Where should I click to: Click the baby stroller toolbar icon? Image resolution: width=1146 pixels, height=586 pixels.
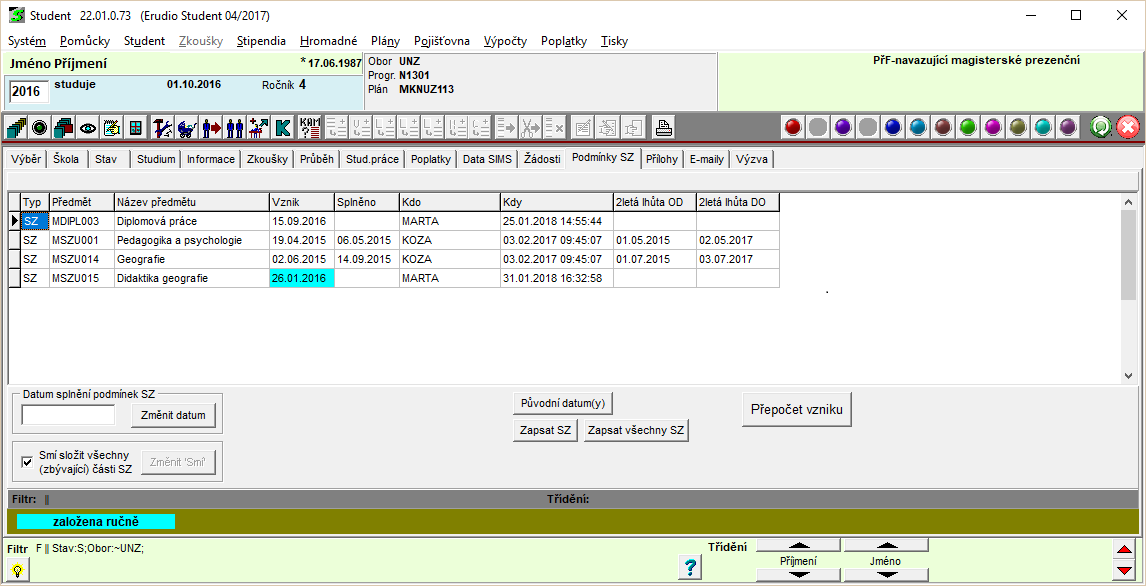tap(186, 128)
